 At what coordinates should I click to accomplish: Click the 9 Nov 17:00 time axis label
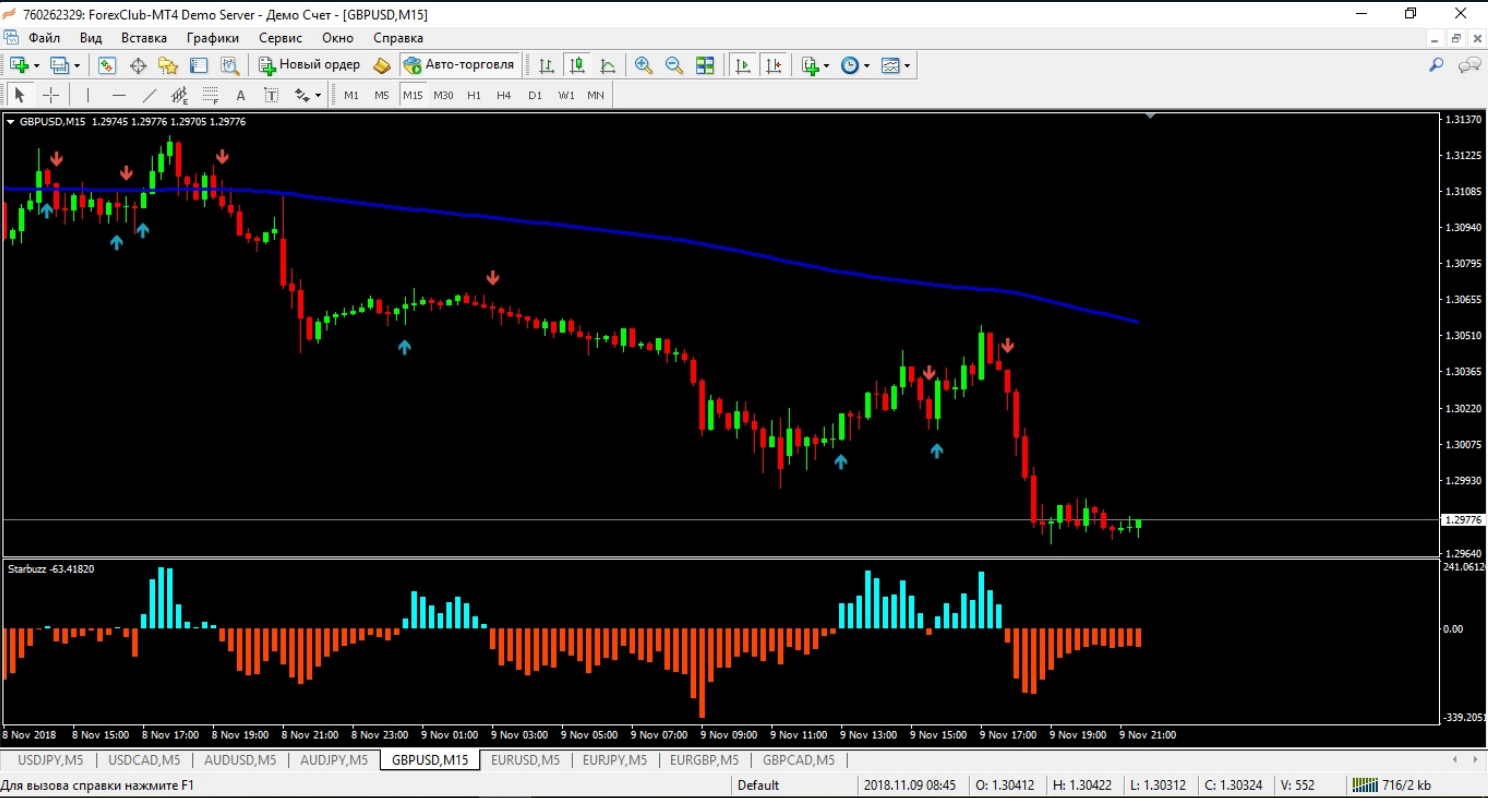(1008, 734)
